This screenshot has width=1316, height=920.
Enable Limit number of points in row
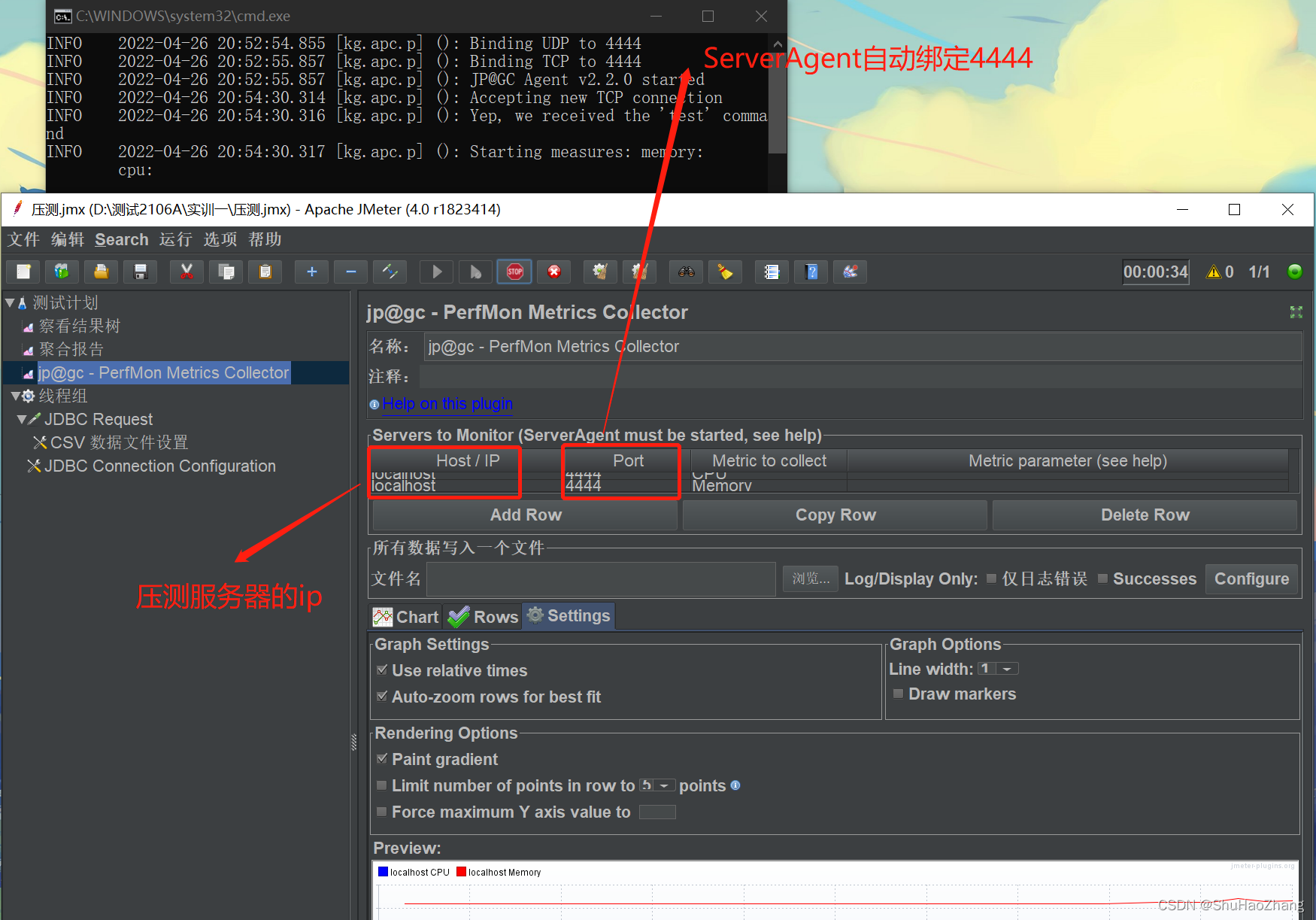[x=382, y=785]
